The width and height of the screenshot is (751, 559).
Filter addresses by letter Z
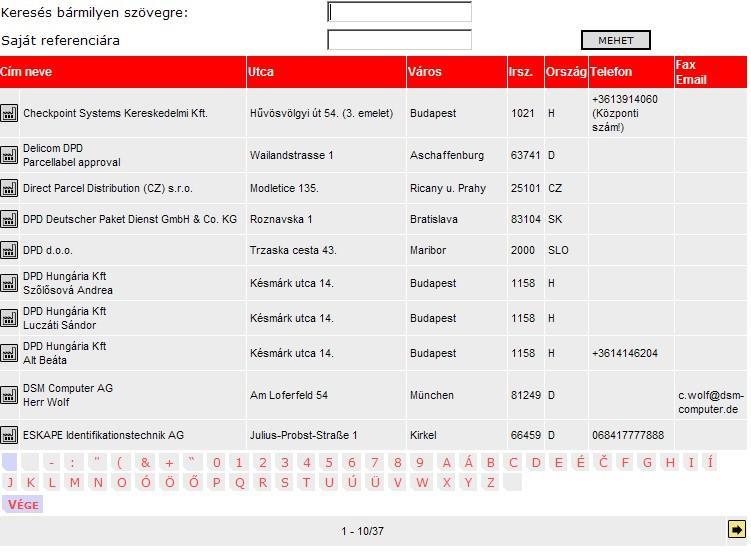point(490,483)
